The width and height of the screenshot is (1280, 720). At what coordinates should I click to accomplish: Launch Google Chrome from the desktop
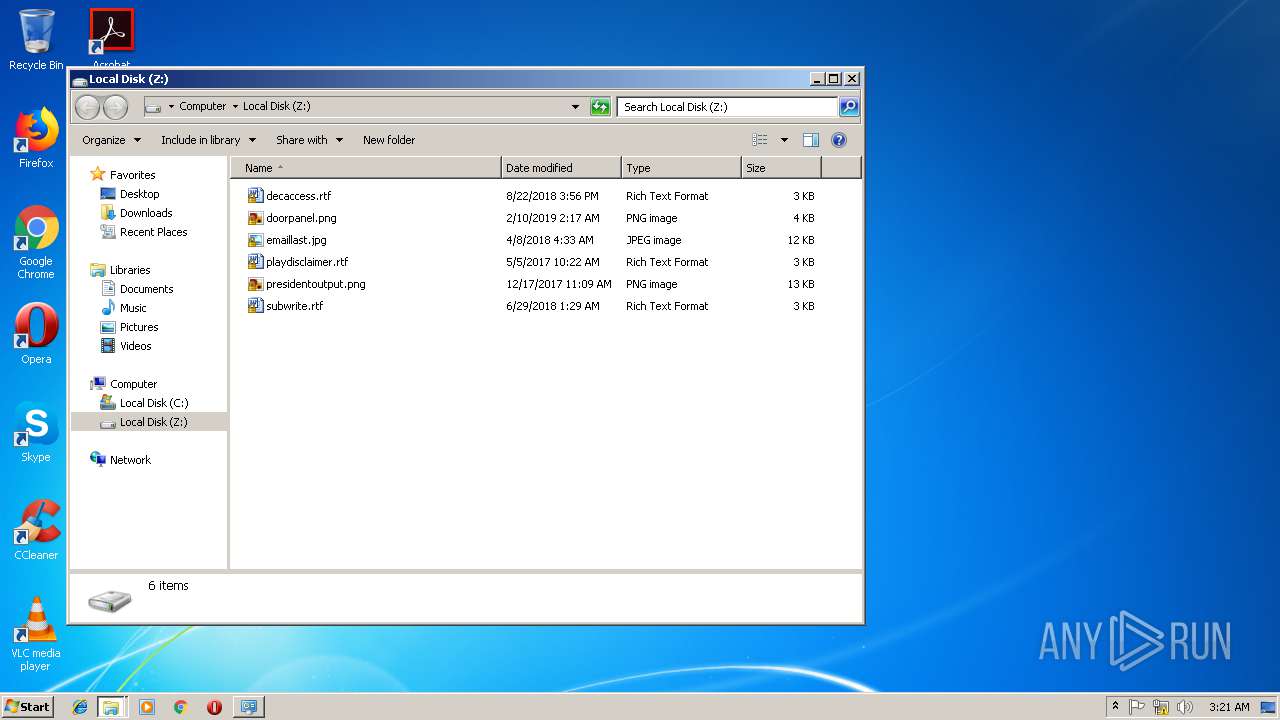point(36,242)
